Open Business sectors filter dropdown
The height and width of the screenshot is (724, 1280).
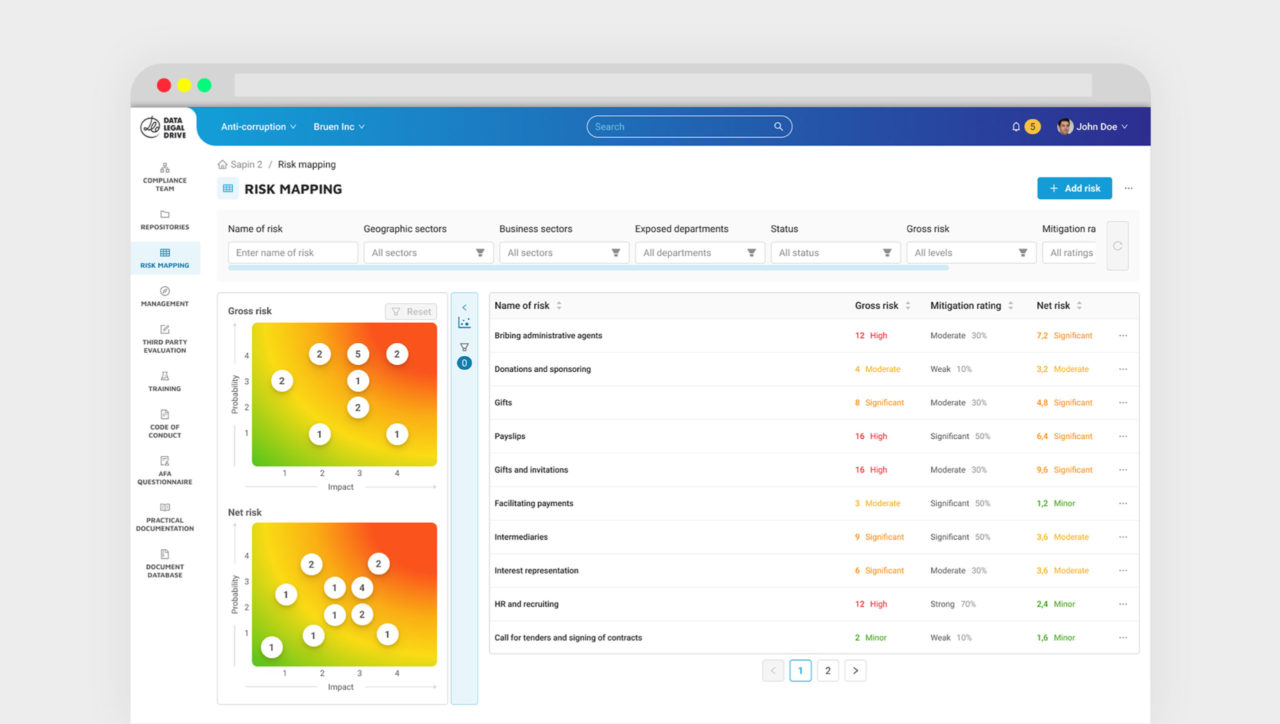pyautogui.click(x=564, y=253)
